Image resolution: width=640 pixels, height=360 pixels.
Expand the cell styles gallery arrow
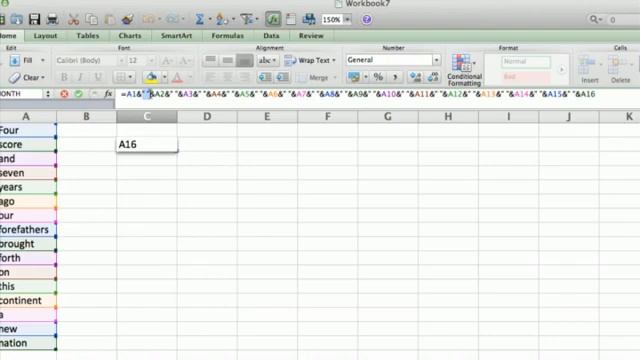[x=562, y=69]
